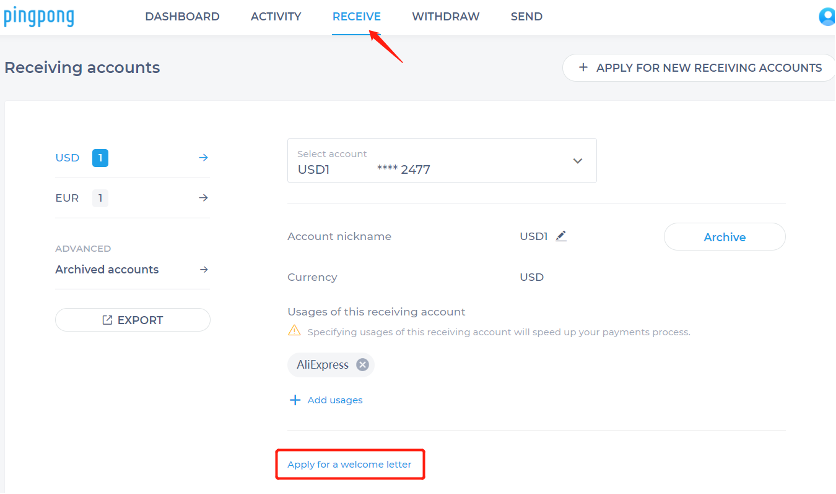
Task: Click the arrow next to EUR currency
Action: click(x=203, y=198)
